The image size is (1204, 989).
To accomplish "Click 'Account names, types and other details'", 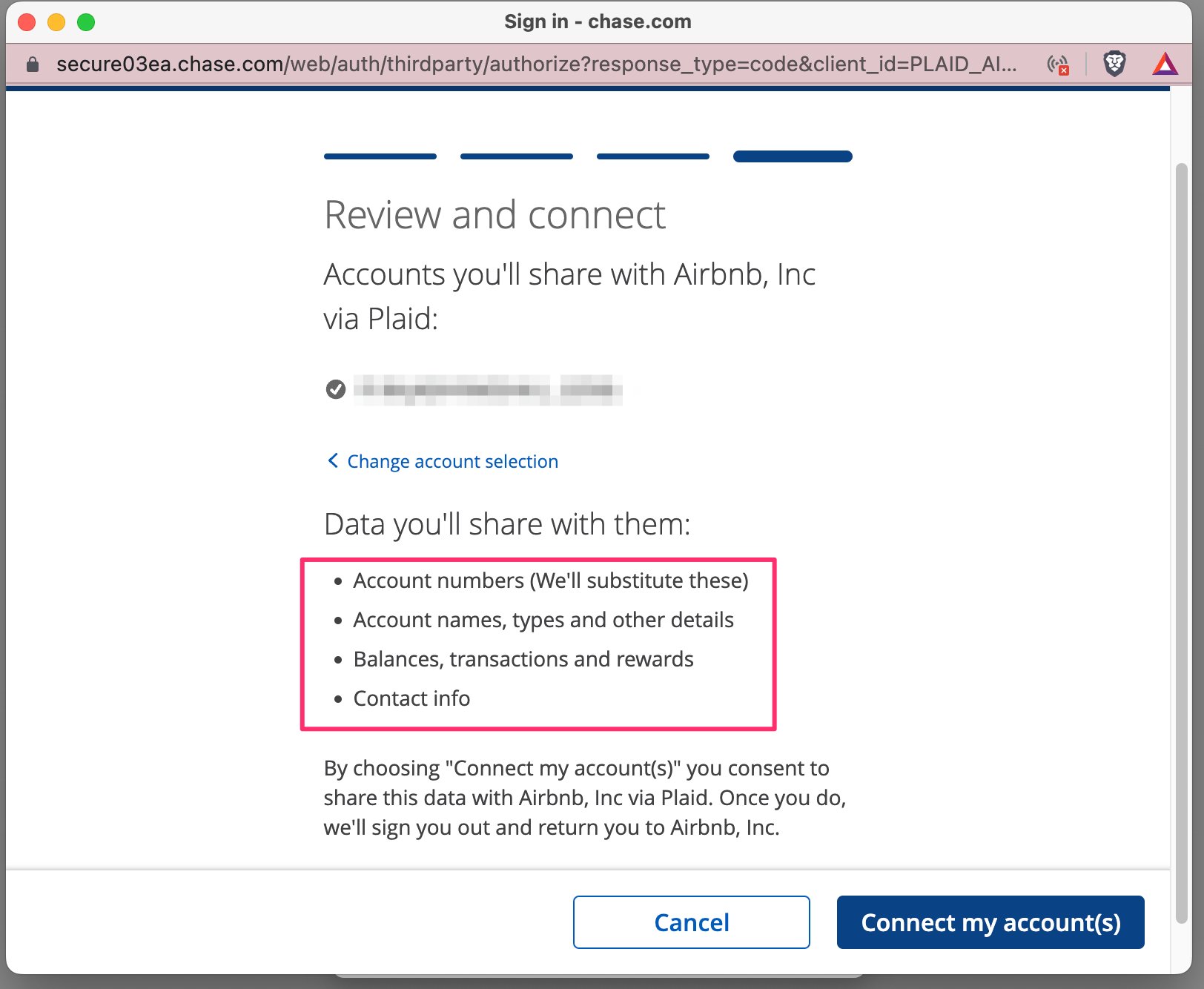I will (x=543, y=620).
